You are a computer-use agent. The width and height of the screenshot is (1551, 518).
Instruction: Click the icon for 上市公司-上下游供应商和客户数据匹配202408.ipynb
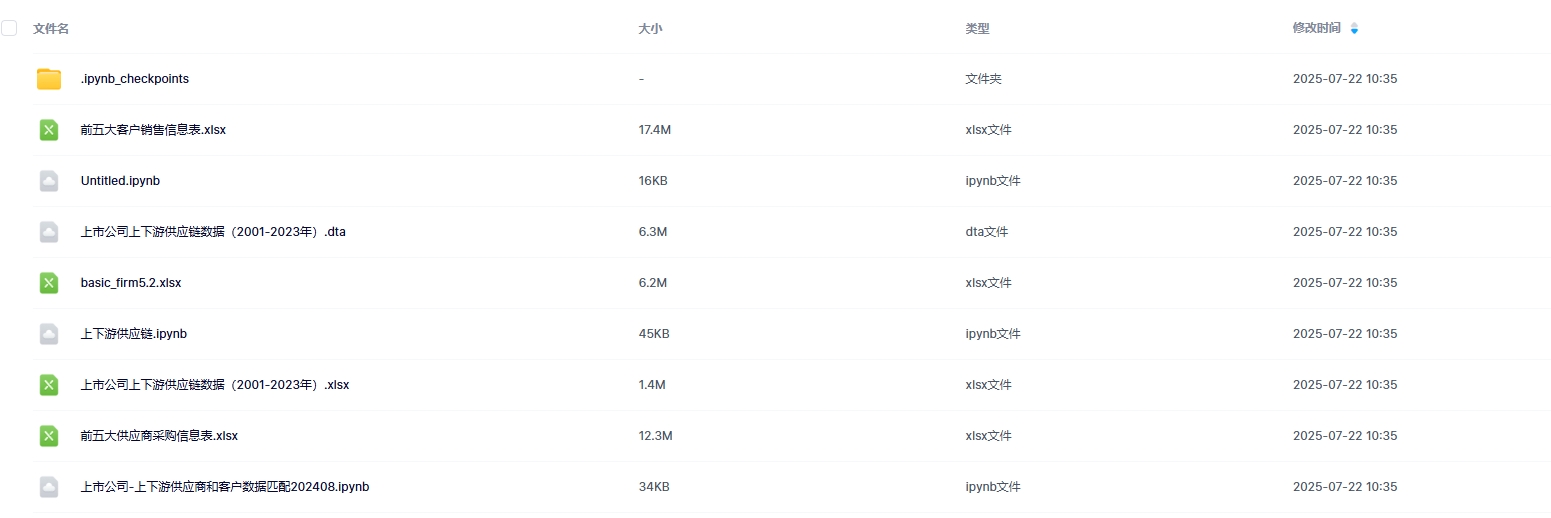click(x=49, y=487)
